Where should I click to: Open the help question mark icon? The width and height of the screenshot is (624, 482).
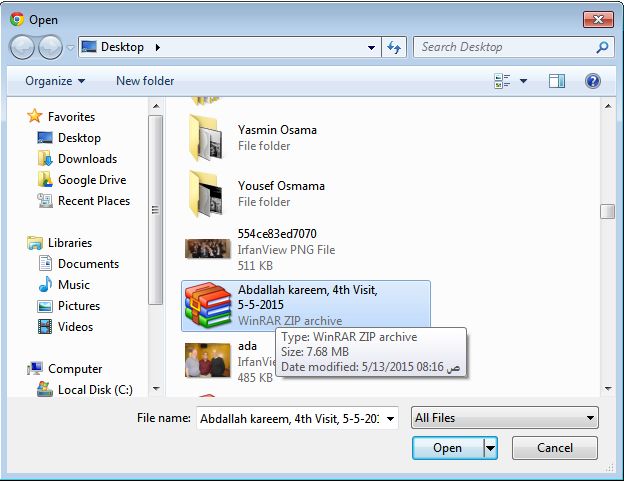593,81
